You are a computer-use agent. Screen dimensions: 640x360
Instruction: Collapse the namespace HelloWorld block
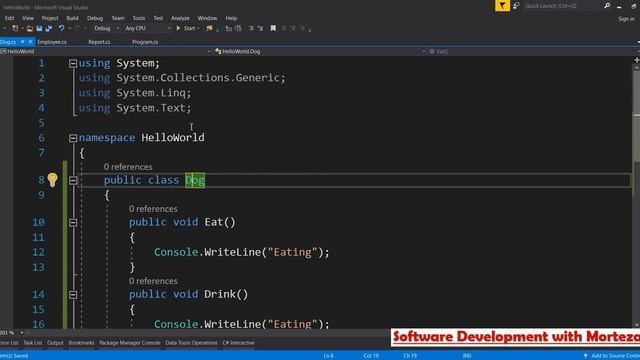point(73,138)
